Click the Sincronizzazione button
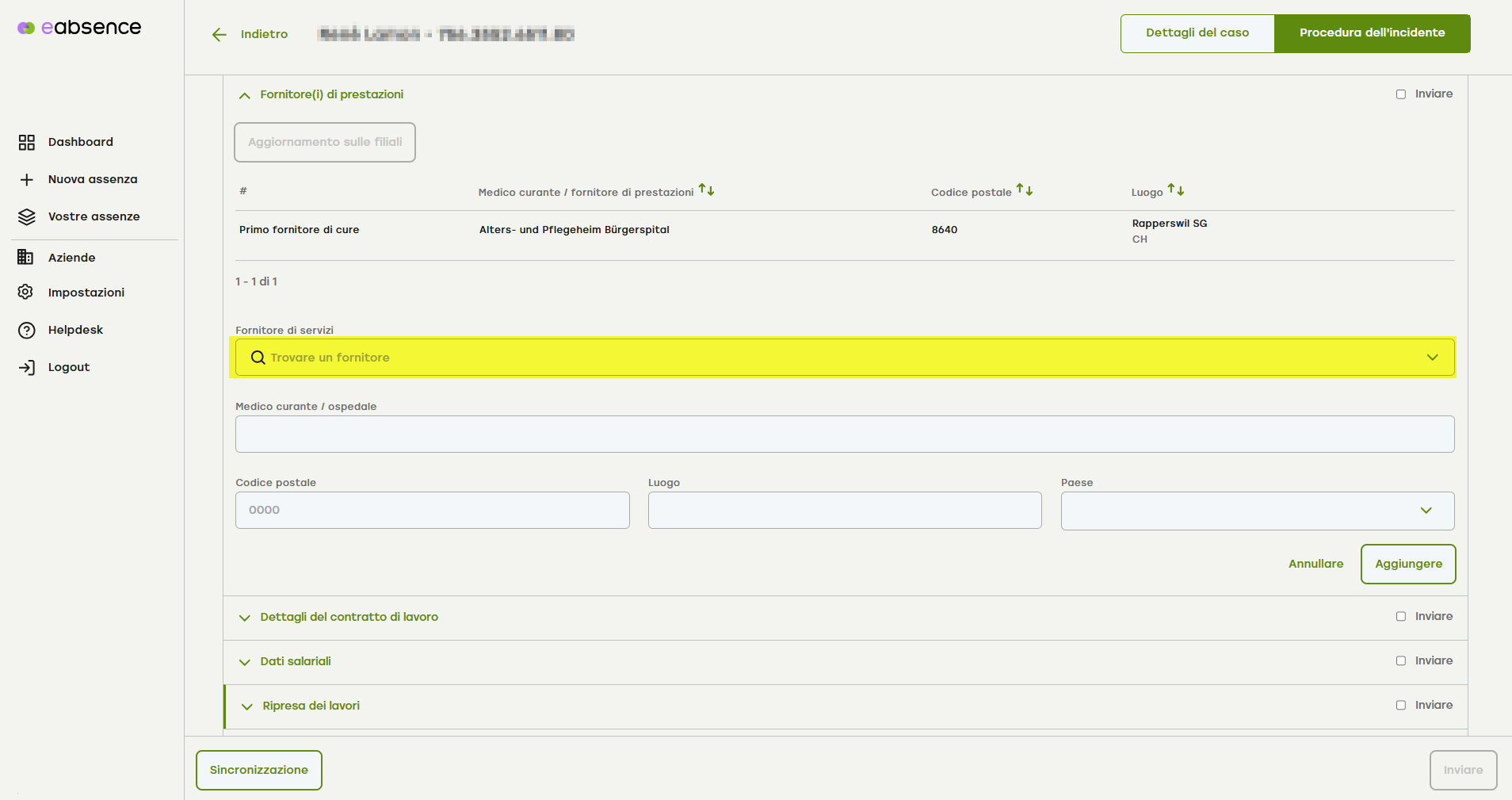The height and width of the screenshot is (800, 1512). click(x=259, y=770)
